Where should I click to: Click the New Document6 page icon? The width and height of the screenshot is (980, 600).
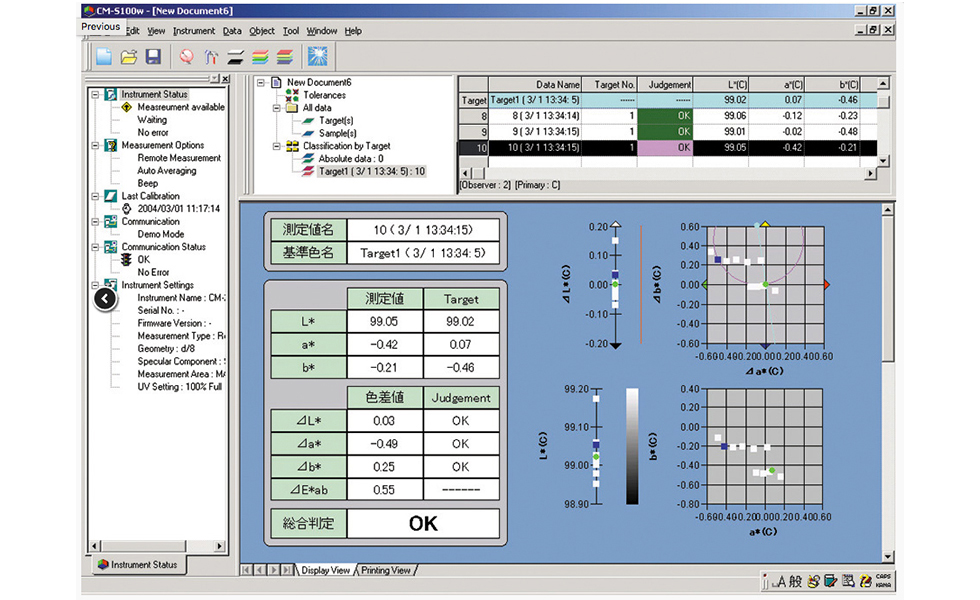pos(276,82)
